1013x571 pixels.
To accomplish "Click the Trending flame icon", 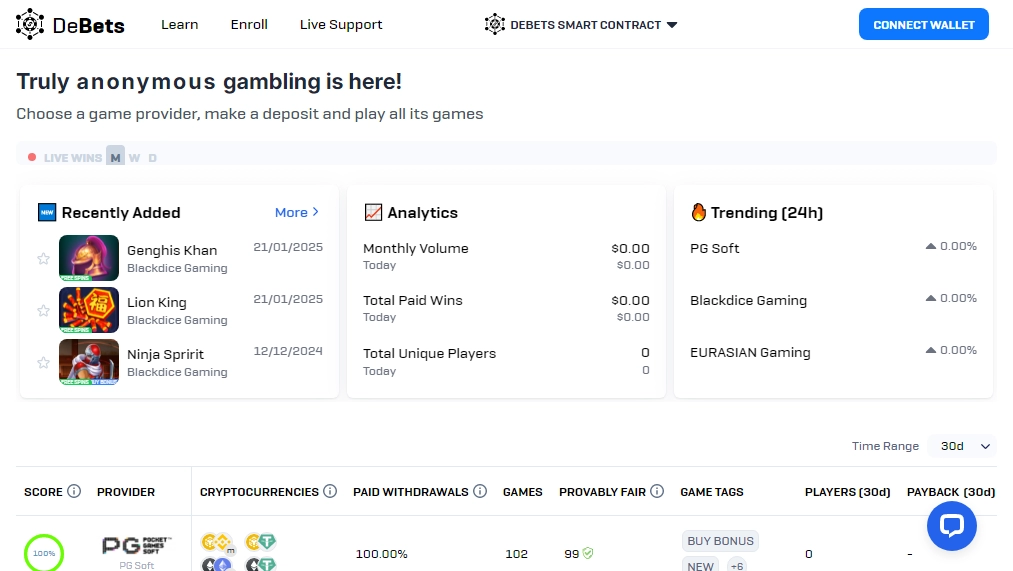I will [x=698, y=212].
